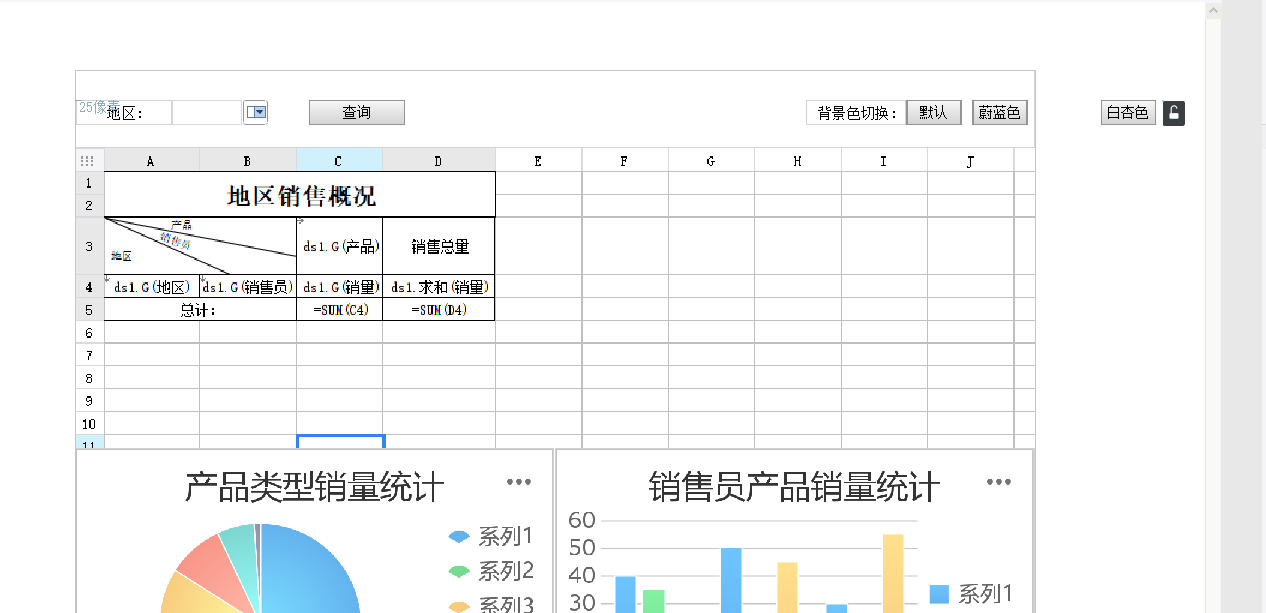Screen dimensions: 1266x613
Task: Select row 3 header
Action: [90, 246]
